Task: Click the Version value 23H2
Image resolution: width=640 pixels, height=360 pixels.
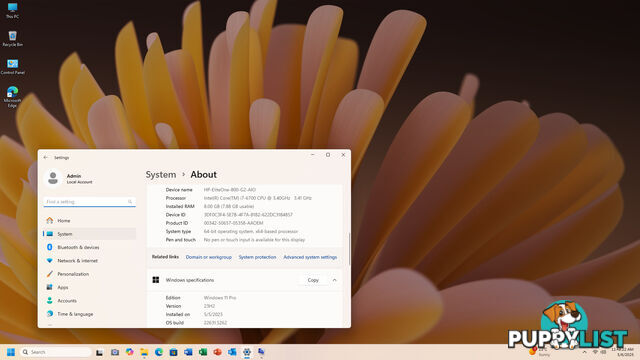Action: point(209,306)
